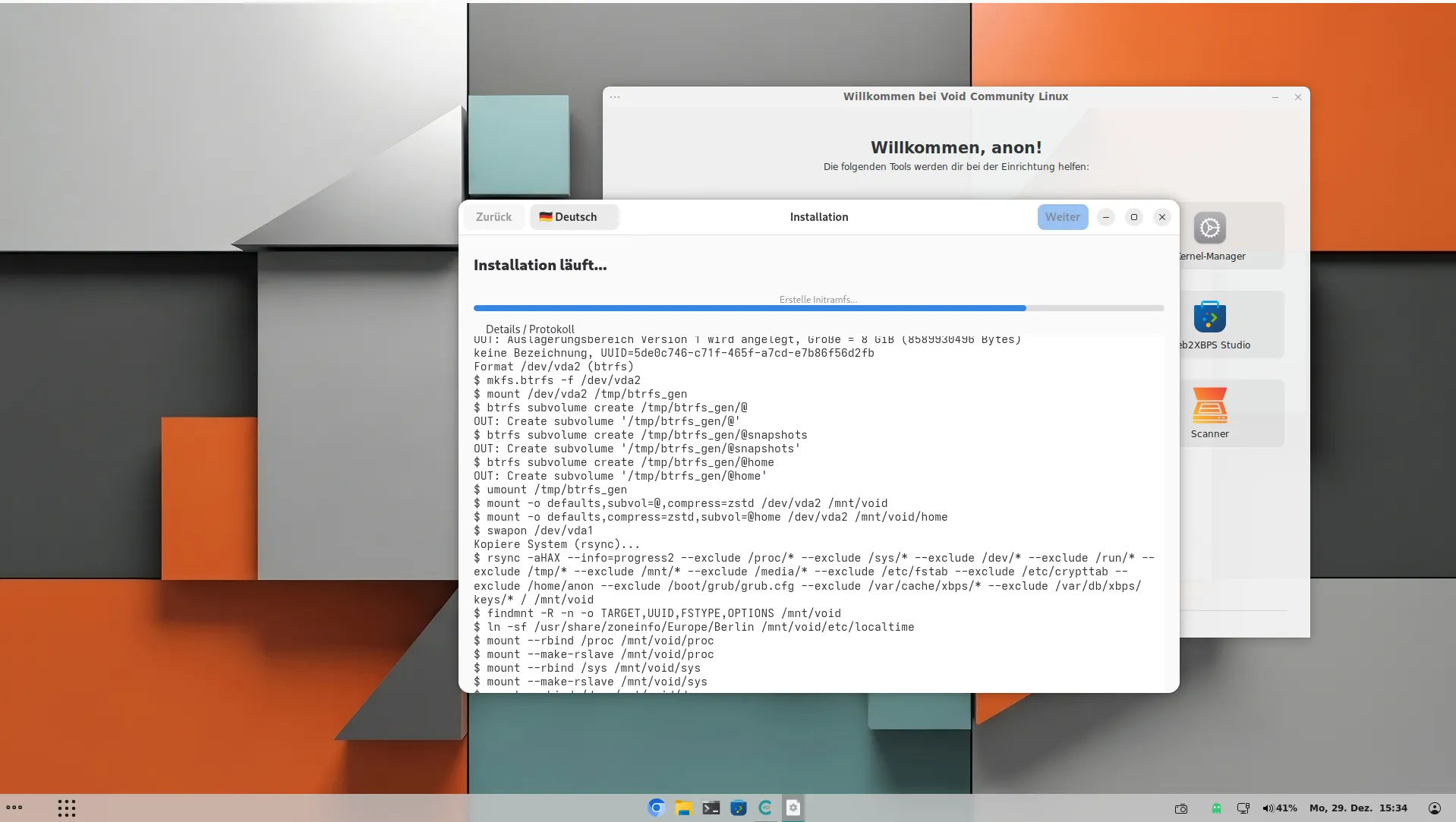
Task: Open the Kernel-Manager gear icon
Action: click(x=1209, y=228)
